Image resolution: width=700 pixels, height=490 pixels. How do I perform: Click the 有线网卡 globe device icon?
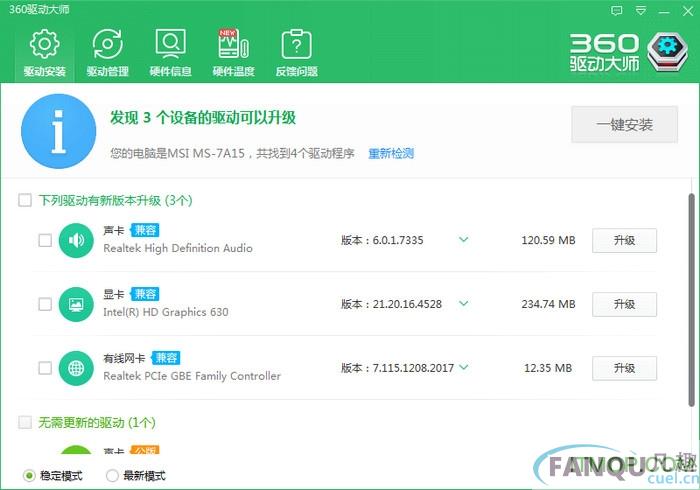(x=75, y=368)
